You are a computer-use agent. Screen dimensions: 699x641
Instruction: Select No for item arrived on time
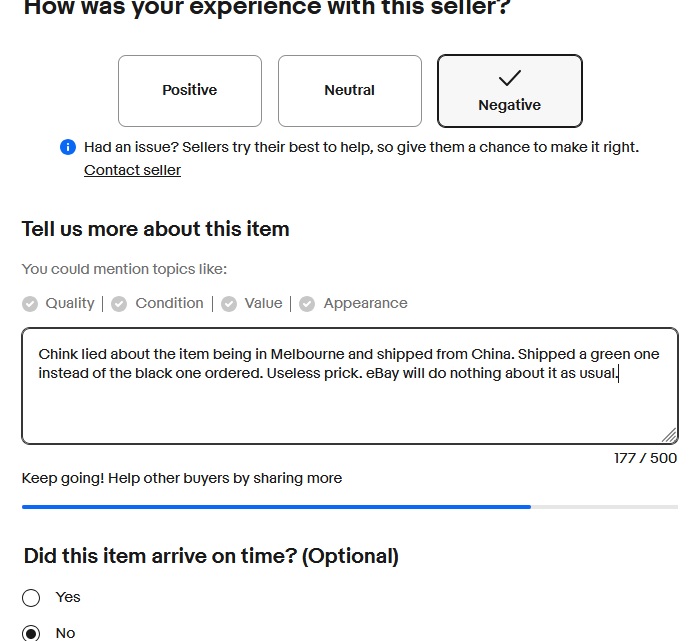point(31,633)
